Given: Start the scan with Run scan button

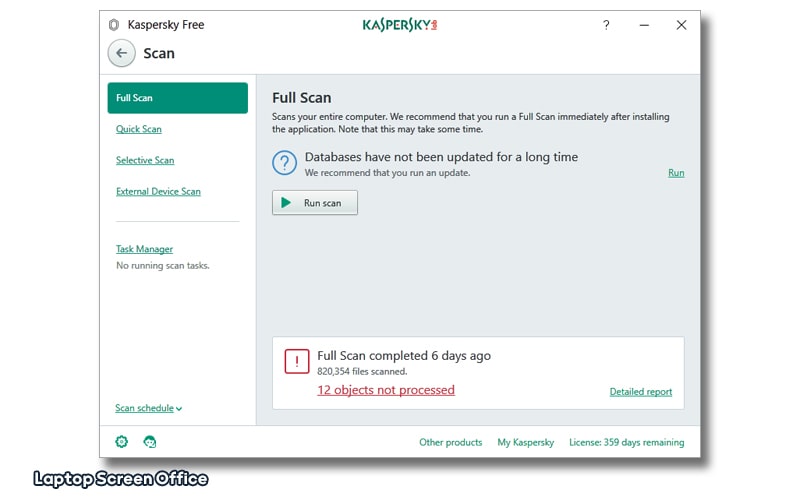Looking at the screenshot, I should pos(315,203).
